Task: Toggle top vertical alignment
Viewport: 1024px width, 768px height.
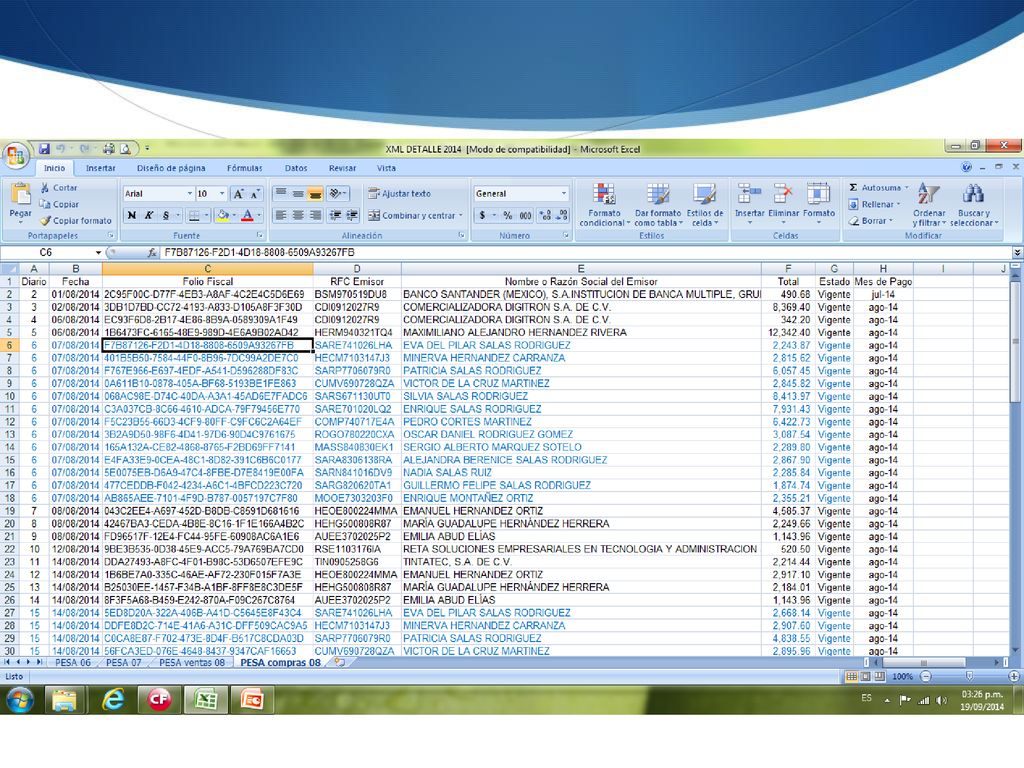Action: coord(281,193)
